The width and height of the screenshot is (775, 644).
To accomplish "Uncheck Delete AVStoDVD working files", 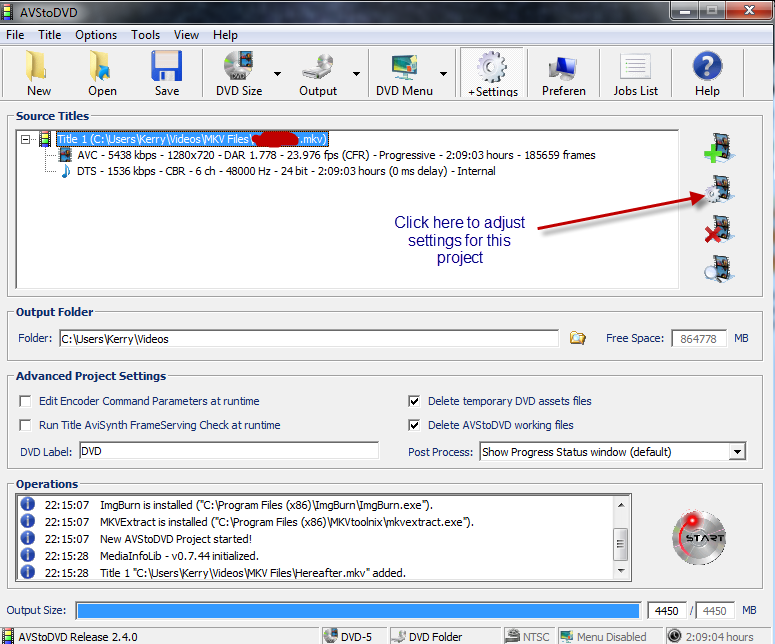I will point(414,425).
